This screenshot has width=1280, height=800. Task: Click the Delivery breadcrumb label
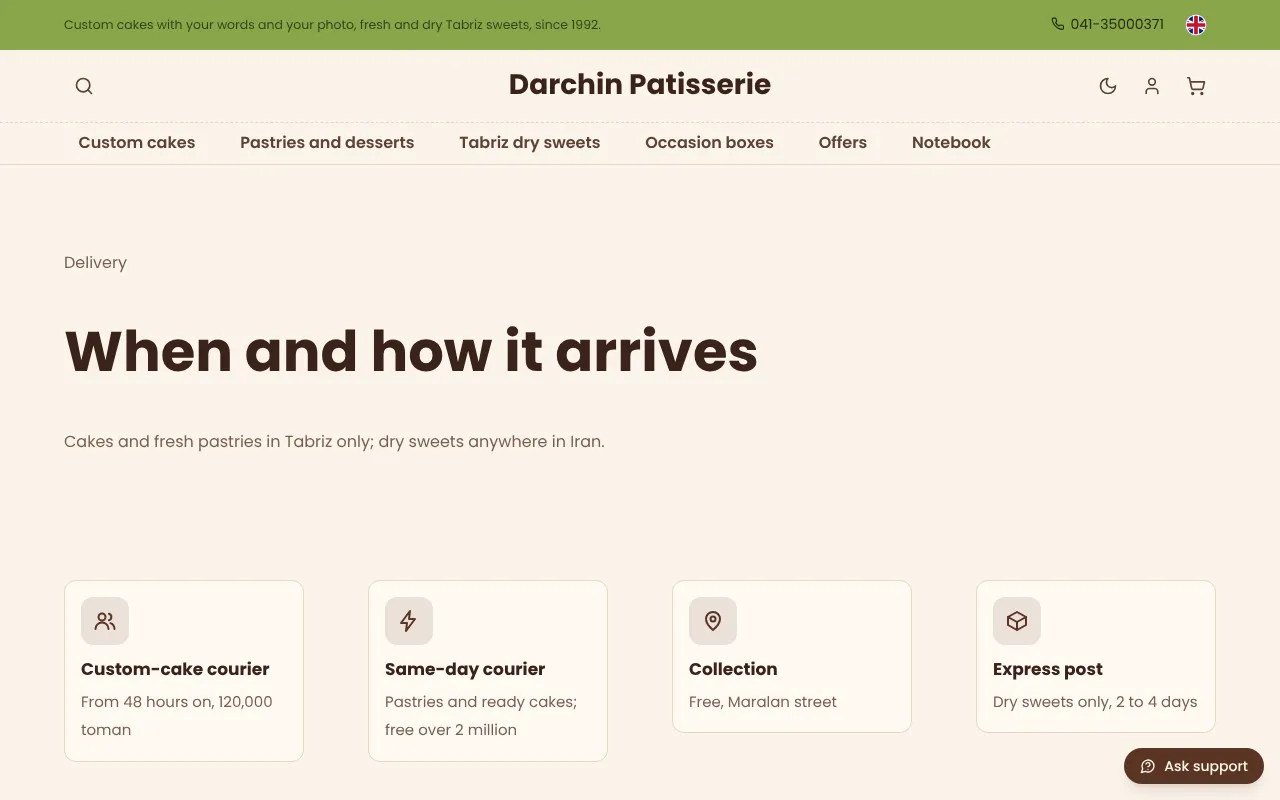[95, 262]
